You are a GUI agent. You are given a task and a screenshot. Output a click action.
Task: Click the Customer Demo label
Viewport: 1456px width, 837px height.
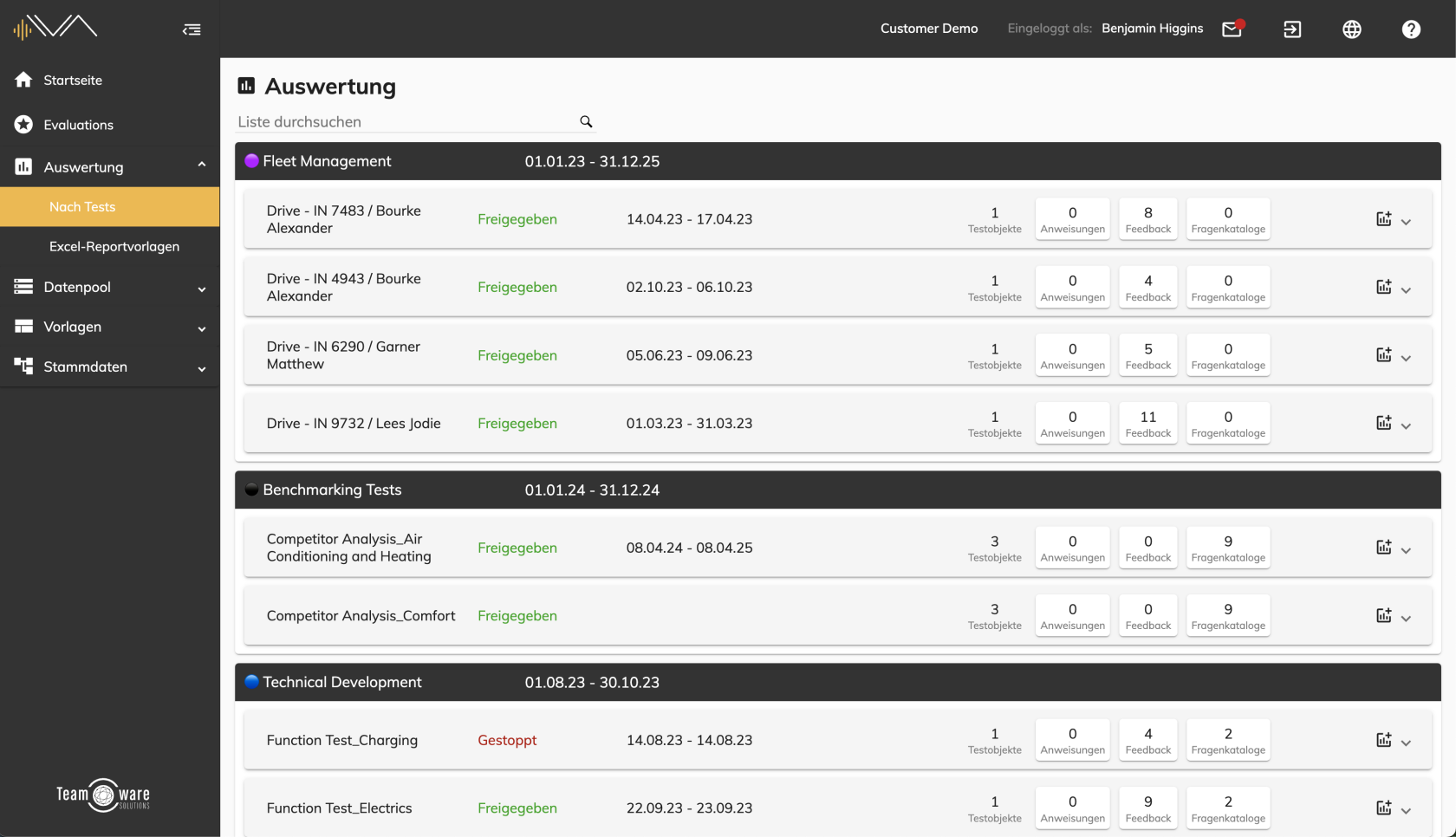point(929,29)
